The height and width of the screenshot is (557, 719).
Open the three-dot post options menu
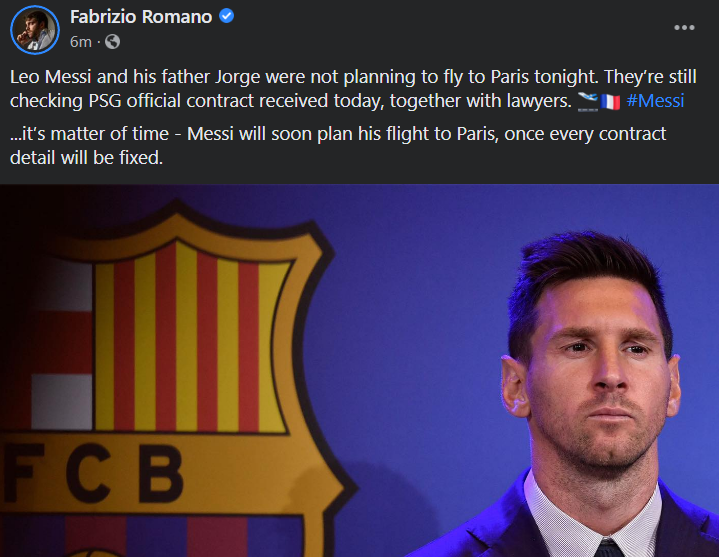(684, 28)
